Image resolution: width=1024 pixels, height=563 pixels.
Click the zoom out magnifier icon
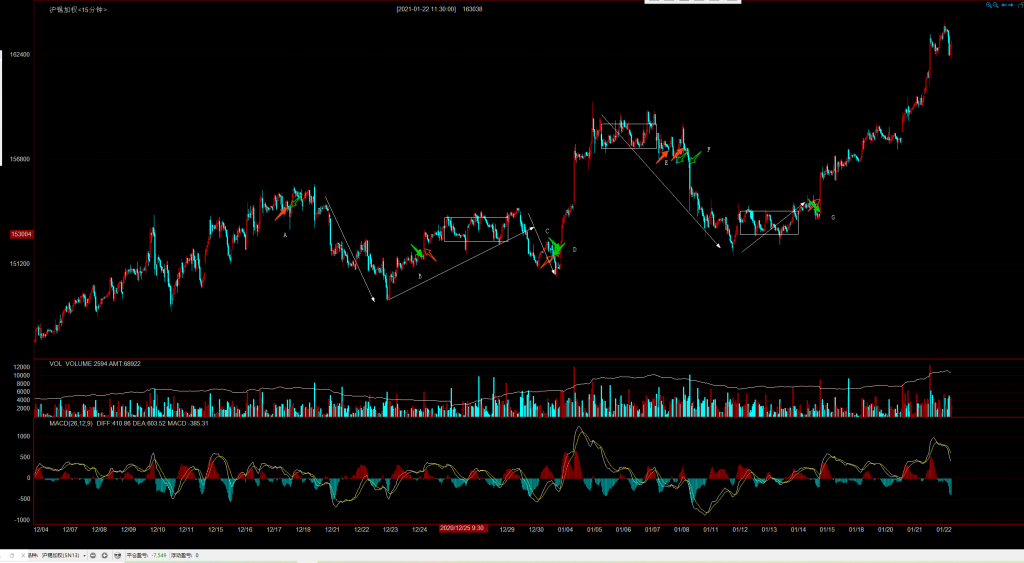click(996, 5)
